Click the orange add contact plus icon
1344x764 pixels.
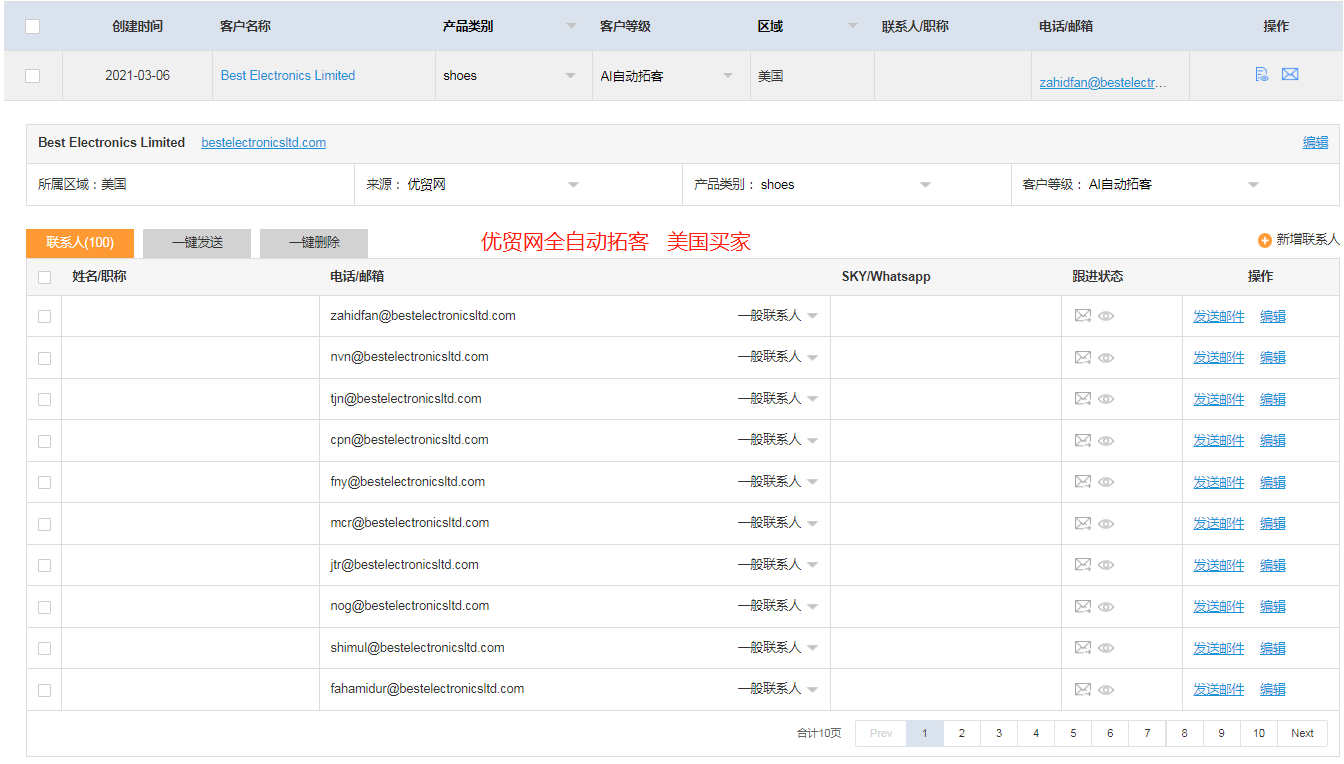pos(1265,241)
